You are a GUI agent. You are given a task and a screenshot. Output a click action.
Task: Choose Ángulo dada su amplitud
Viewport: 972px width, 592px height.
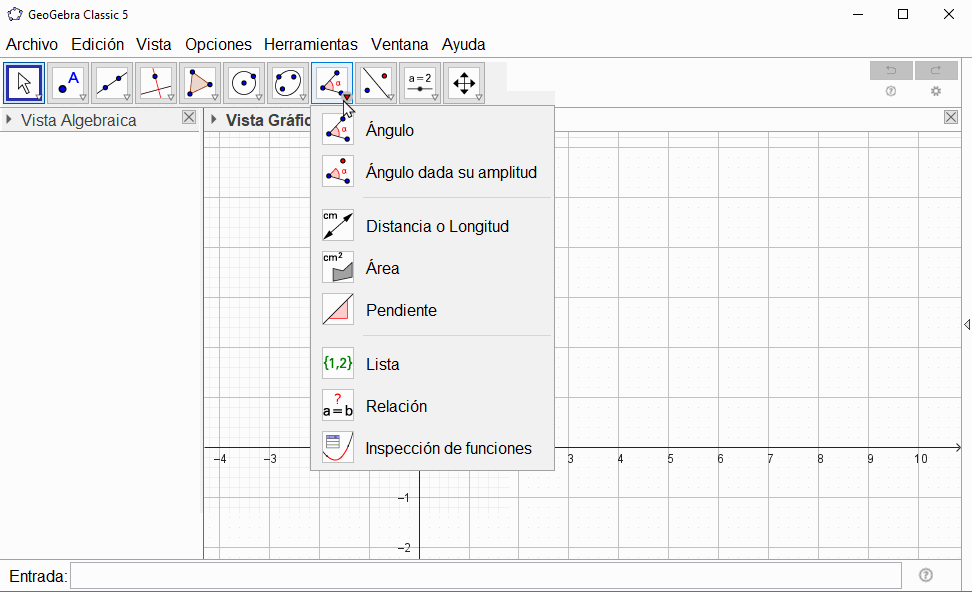(x=450, y=172)
